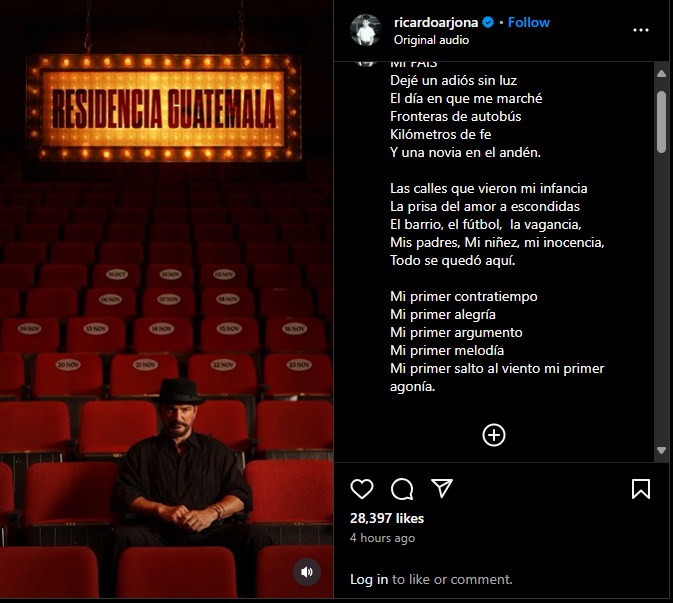The width and height of the screenshot is (673, 603).
Task: Open the ricardoarjona username link
Action: (436, 22)
